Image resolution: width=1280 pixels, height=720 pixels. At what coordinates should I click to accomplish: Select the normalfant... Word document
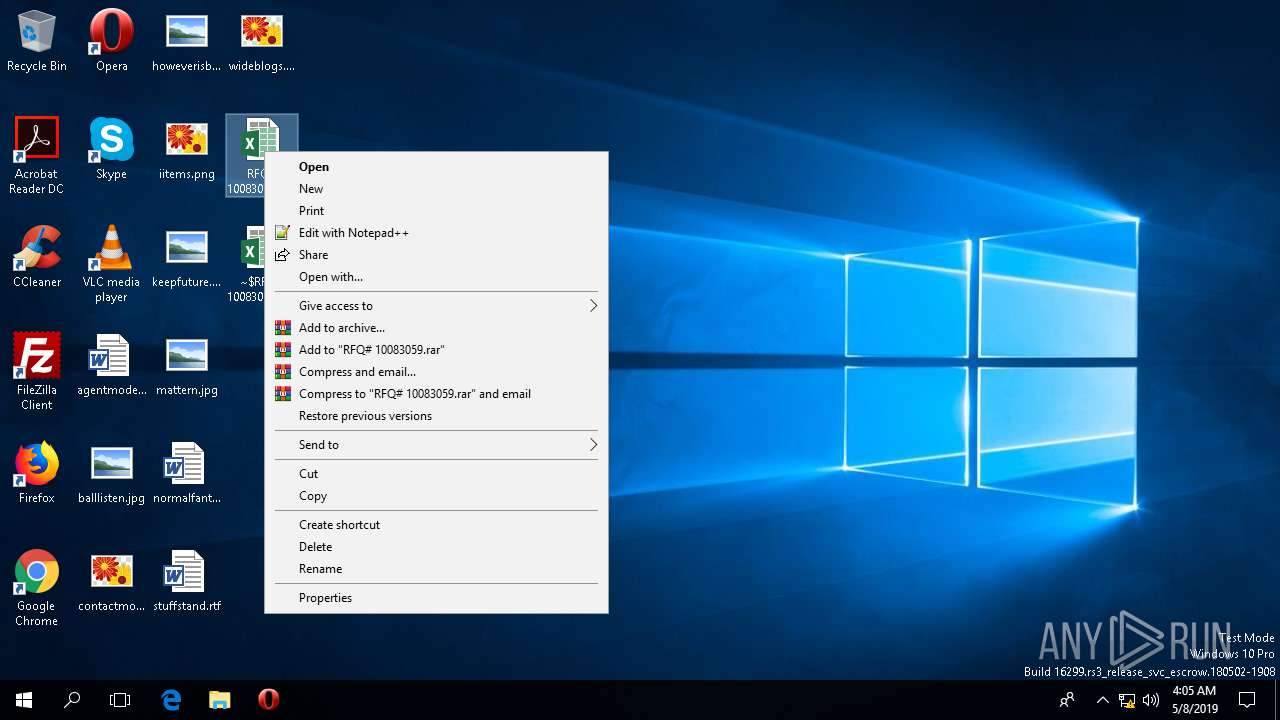[186, 473]
